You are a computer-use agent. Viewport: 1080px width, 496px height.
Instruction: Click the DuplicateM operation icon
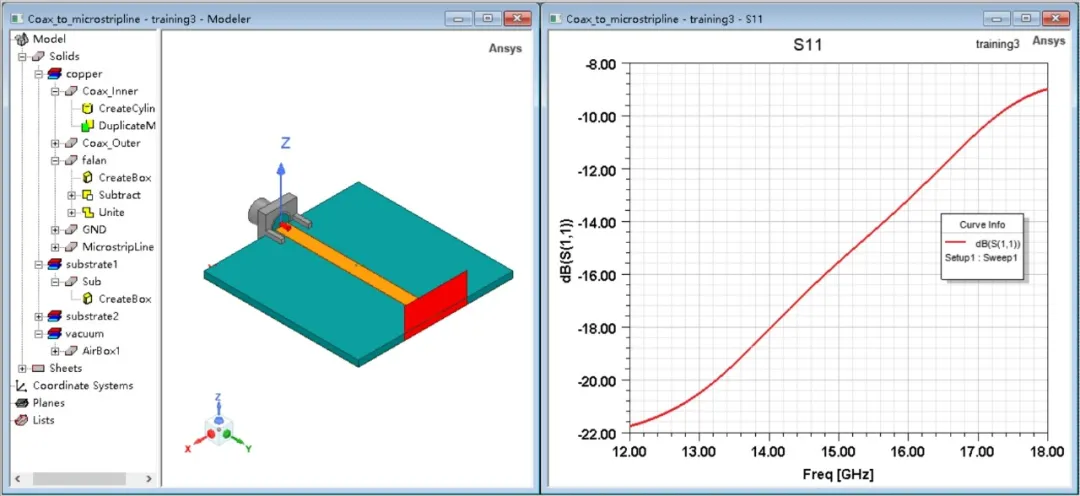point(87,125)
